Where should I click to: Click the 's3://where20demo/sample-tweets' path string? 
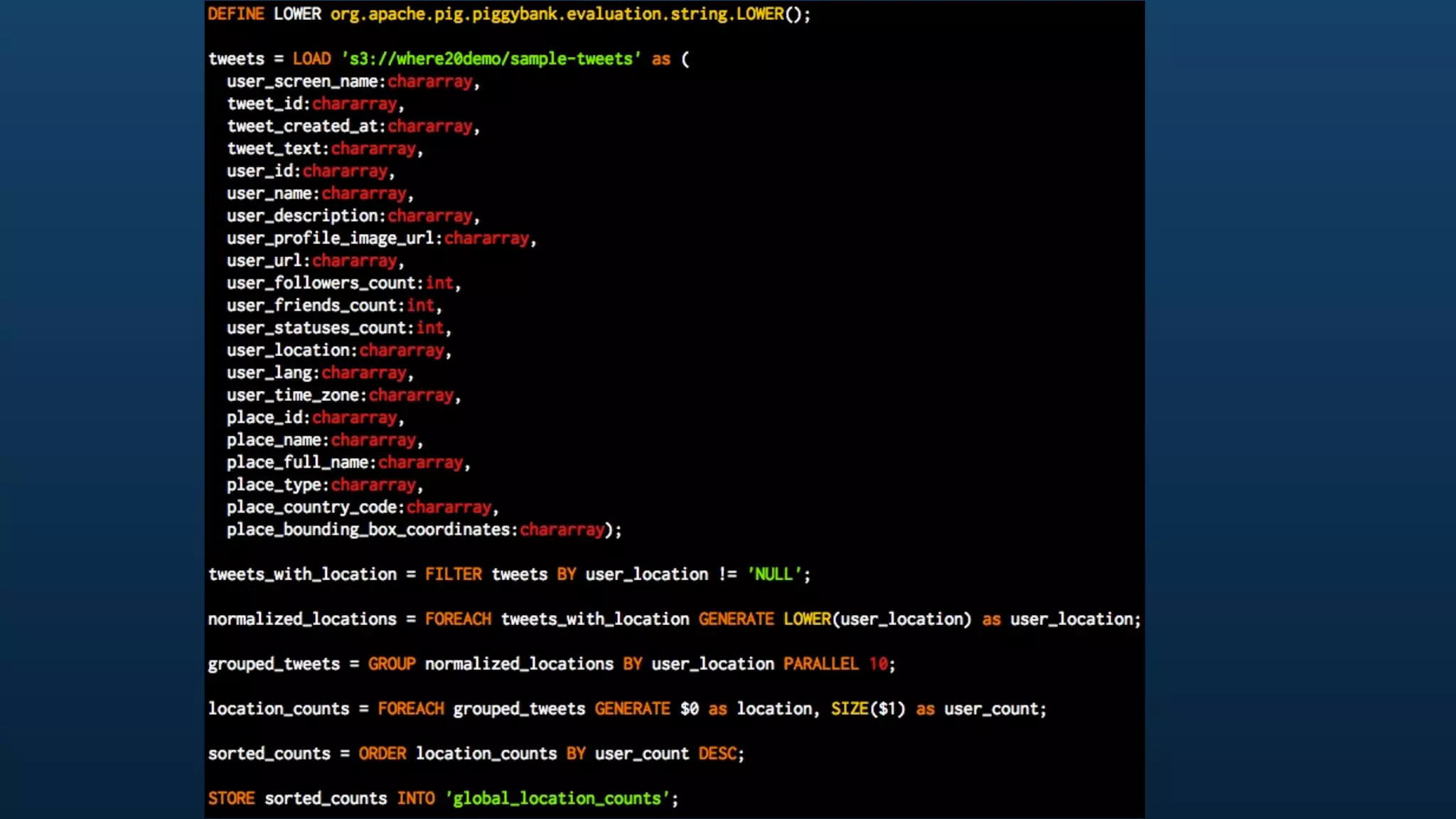(491, 59)
